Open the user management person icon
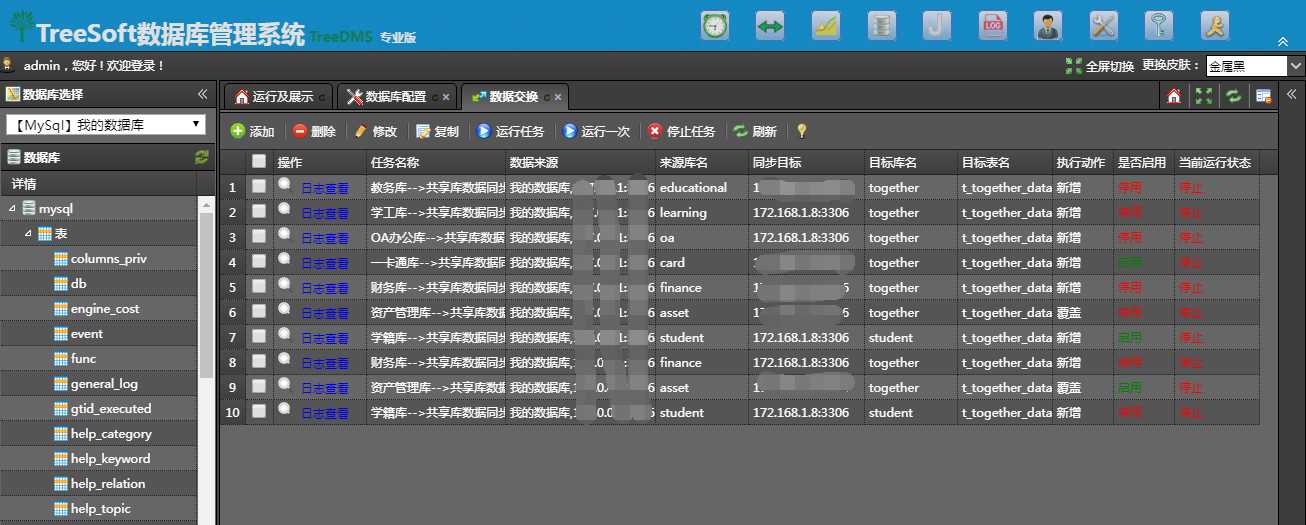The width and height of the screenshot is (1306, 525). coord(1048,26)
